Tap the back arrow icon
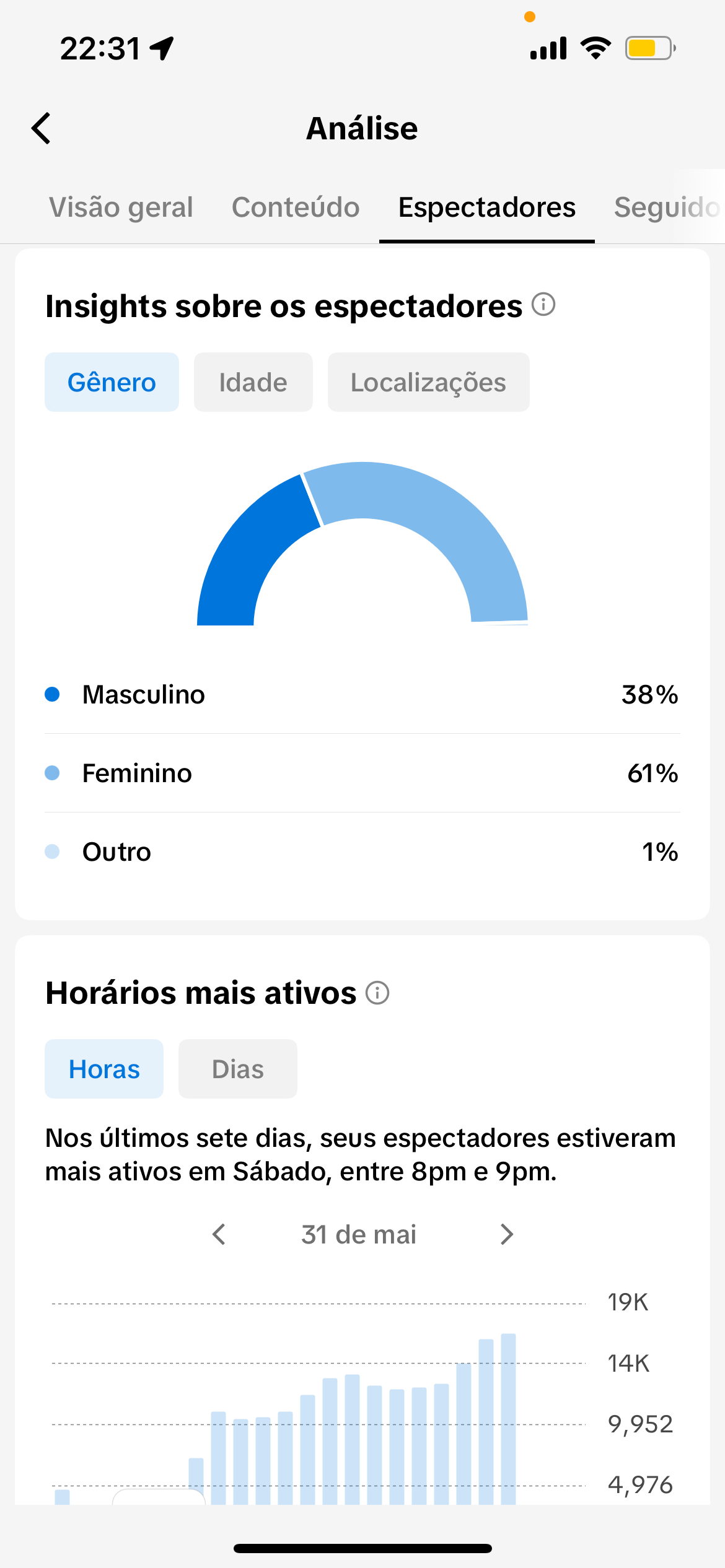This screenshot has height=1568, width=725. coord(41,128)
